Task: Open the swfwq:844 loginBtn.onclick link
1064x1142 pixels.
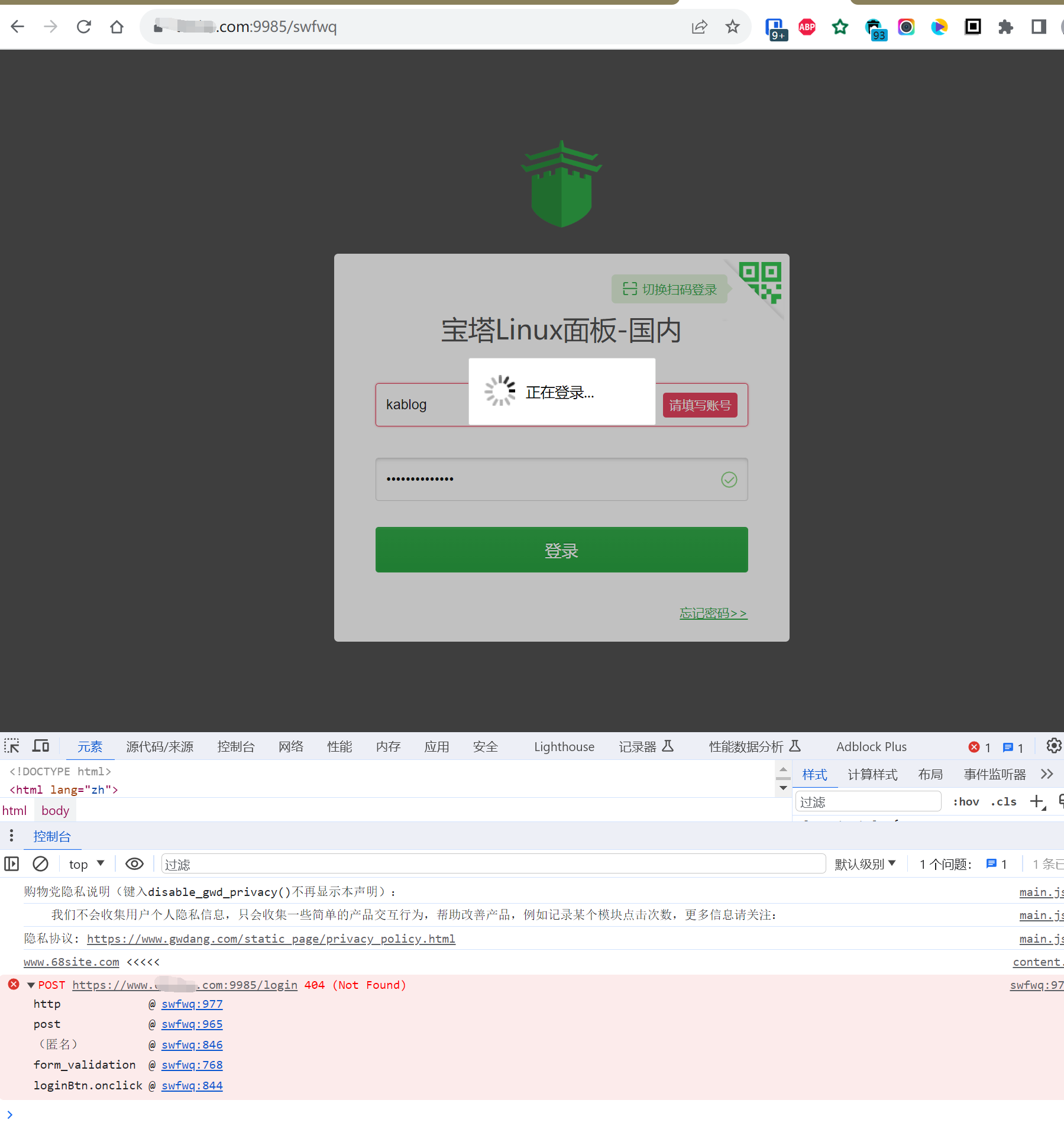Action: point(192,1086)
